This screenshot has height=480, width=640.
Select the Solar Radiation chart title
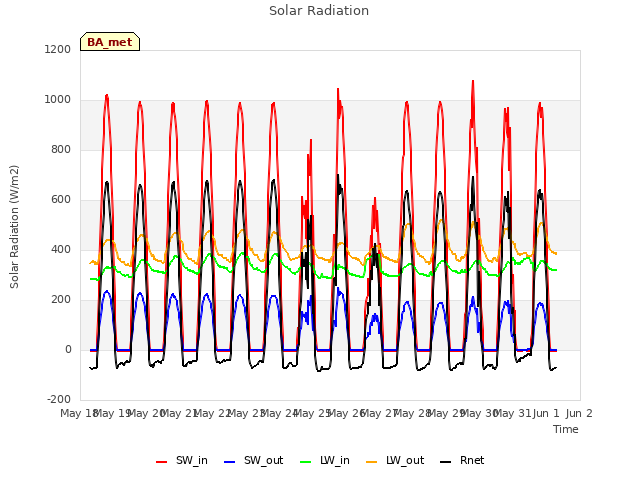(x=319, y=11)
